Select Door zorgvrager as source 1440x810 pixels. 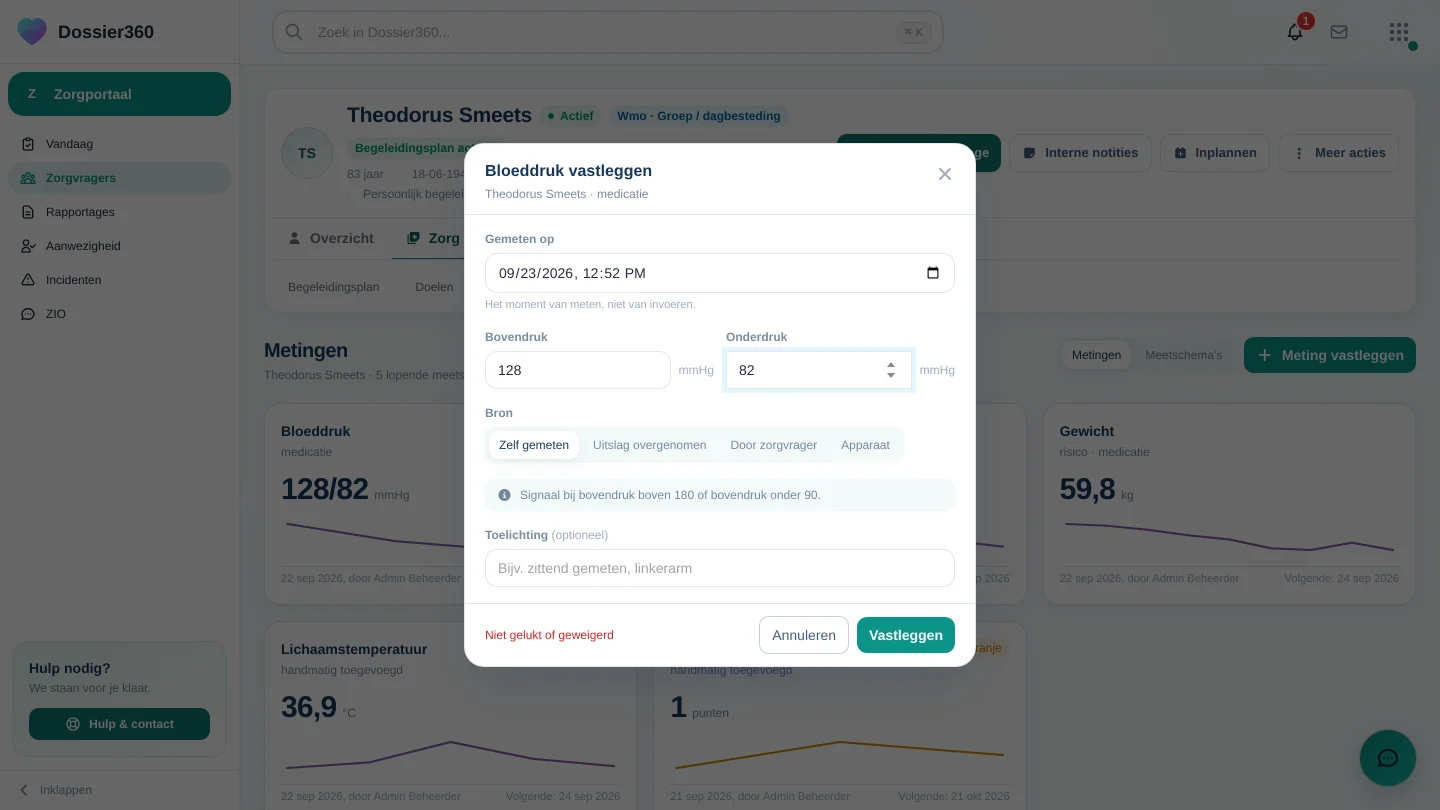point(774,445)
